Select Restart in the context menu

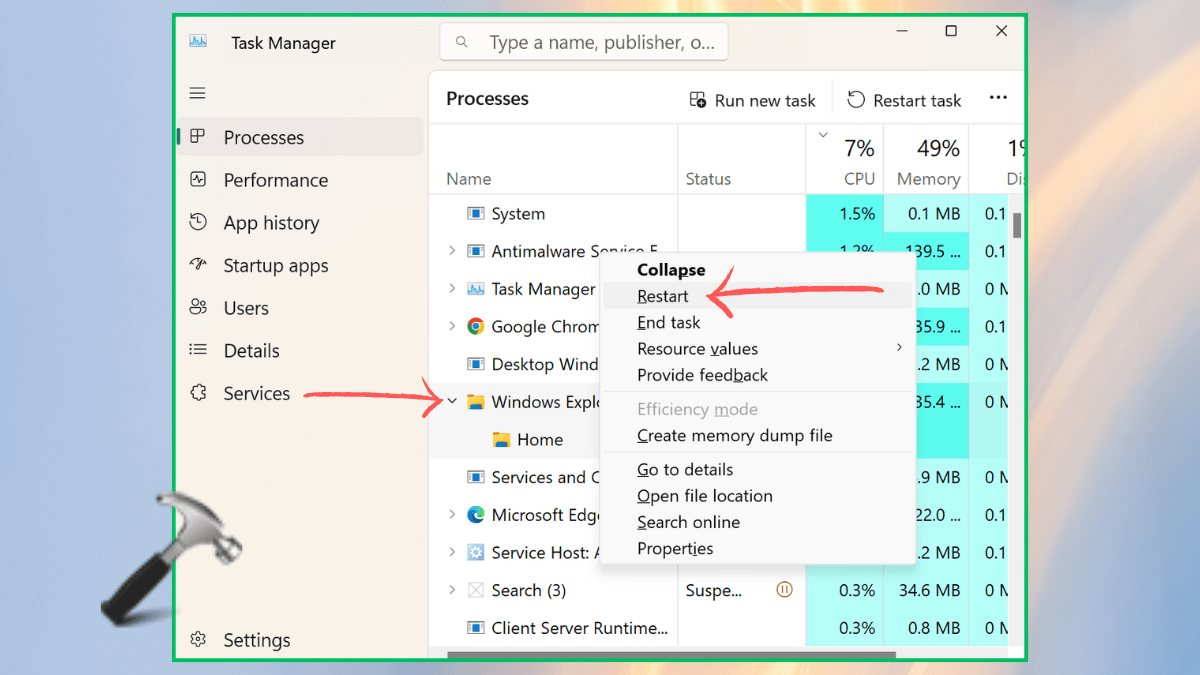click(663, 296)
